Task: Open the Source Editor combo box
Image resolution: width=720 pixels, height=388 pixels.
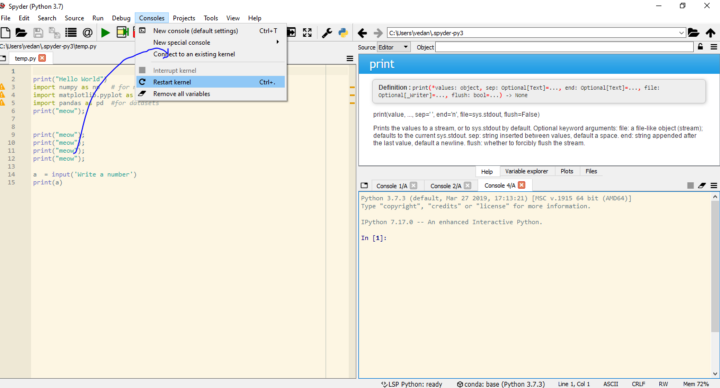Action: [x=394, y=47]
